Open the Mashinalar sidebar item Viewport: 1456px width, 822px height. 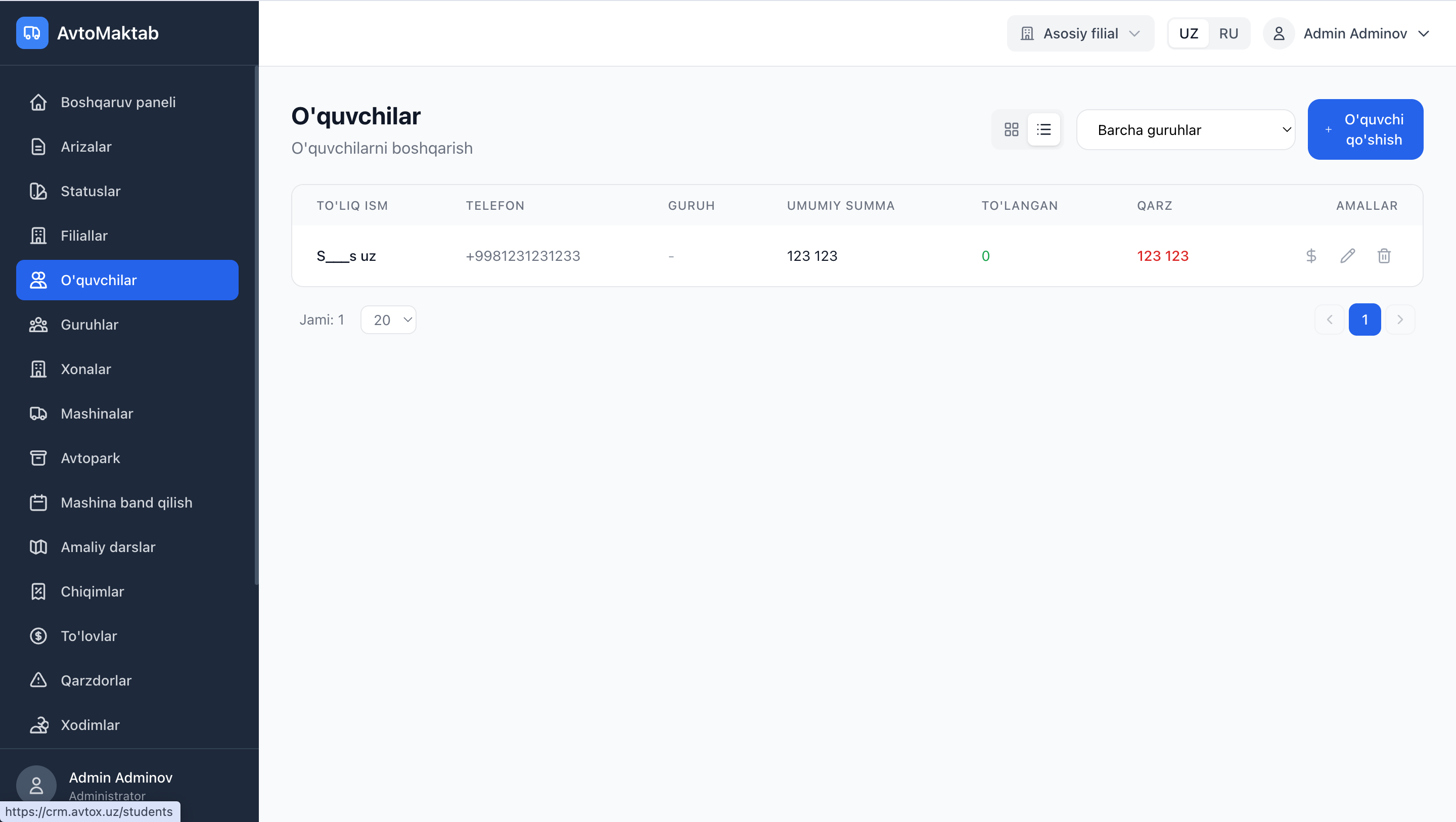tap(97, 413)
